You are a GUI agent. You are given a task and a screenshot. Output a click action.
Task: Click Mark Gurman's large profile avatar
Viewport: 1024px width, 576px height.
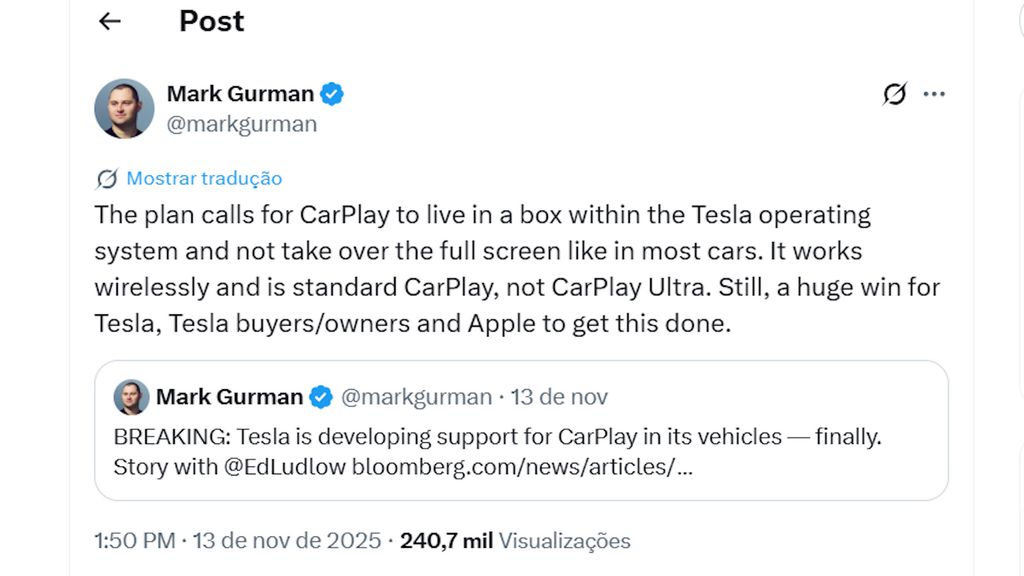point(124,108)
